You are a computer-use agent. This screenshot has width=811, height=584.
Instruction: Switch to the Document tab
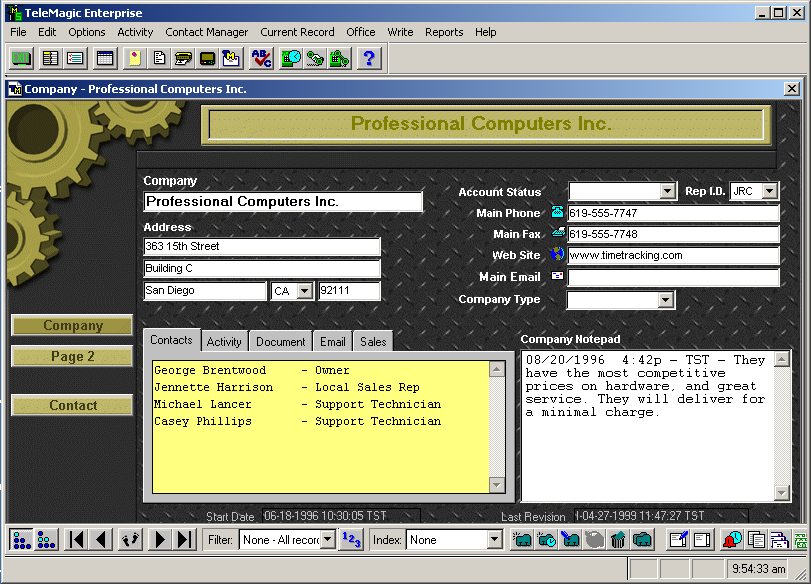coord(281,341)
